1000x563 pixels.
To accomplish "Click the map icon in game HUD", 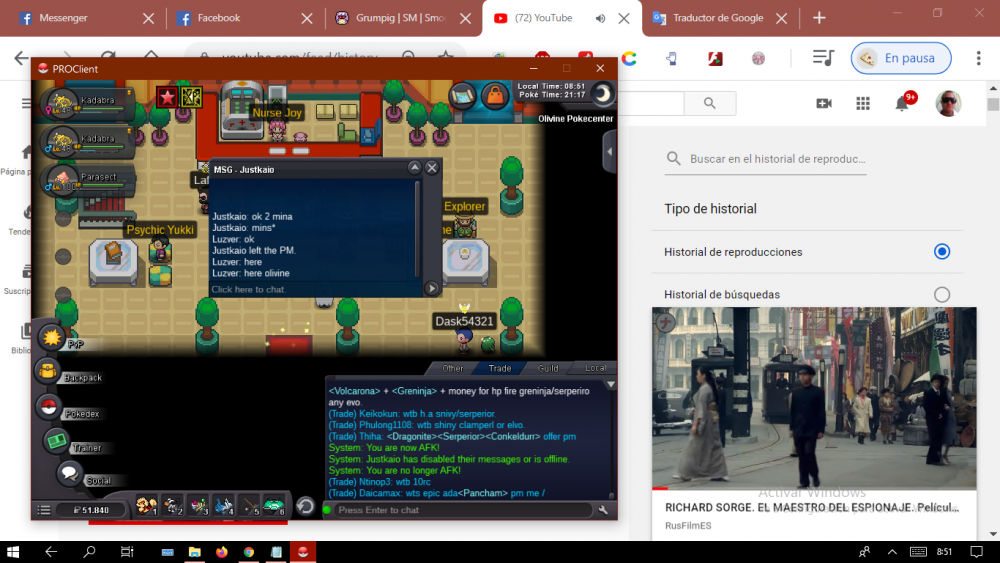I will coord(462,96).
